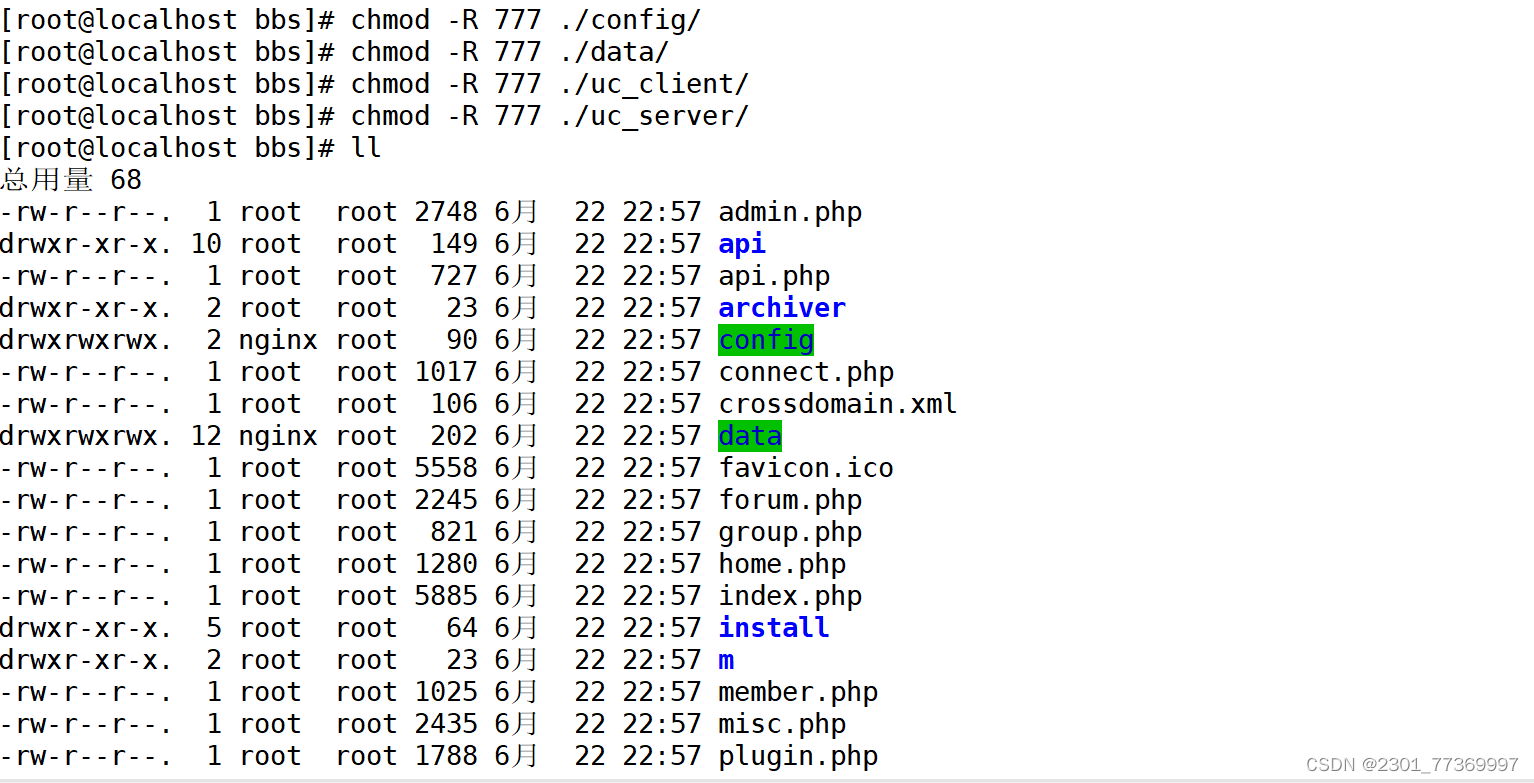Select the crossdomain.xml file name

click(838, 404)
